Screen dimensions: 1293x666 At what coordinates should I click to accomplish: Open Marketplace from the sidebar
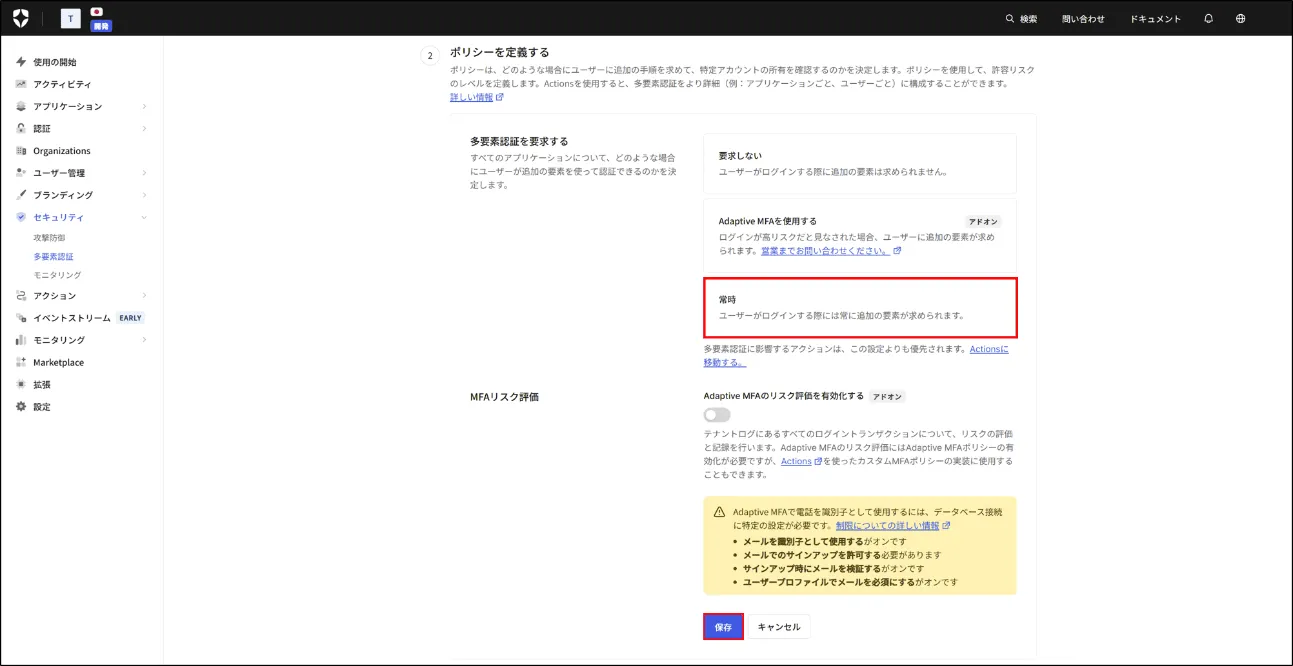tap(58, 362)
